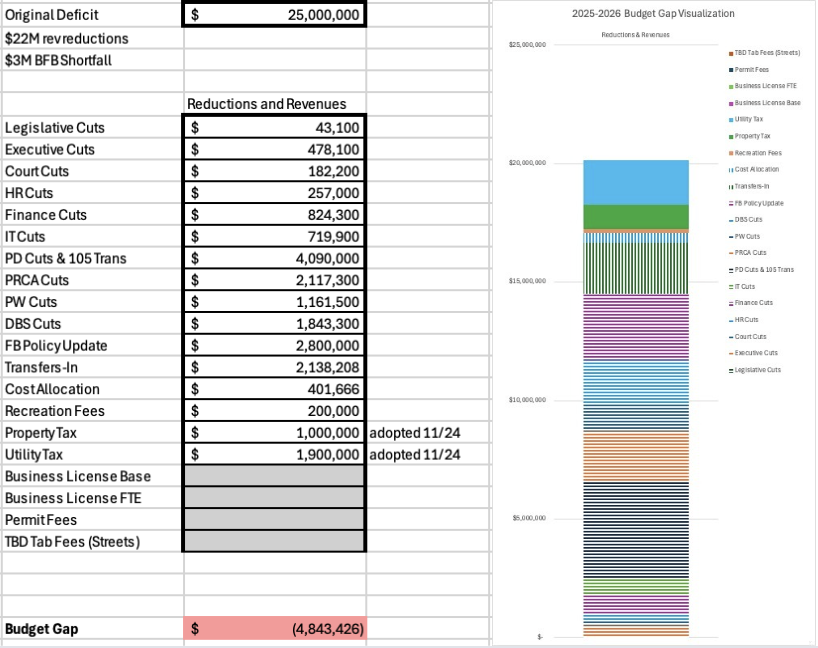Click the PD Cuts & 105 Trans legend entry

(763, 270)
